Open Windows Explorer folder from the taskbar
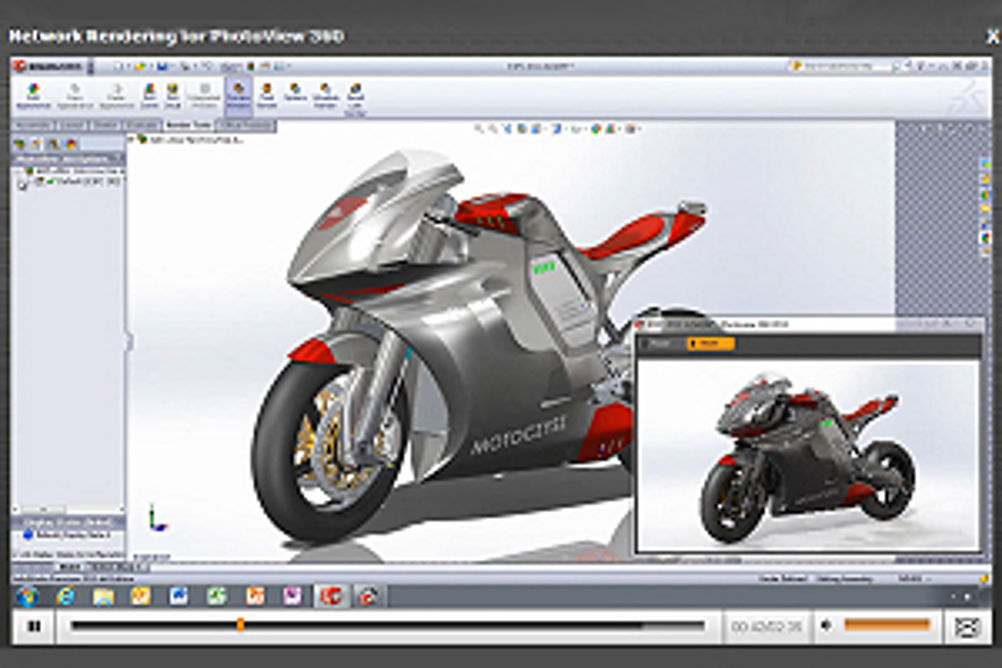This screenshot has height=668, width=1002. (103, 596)
